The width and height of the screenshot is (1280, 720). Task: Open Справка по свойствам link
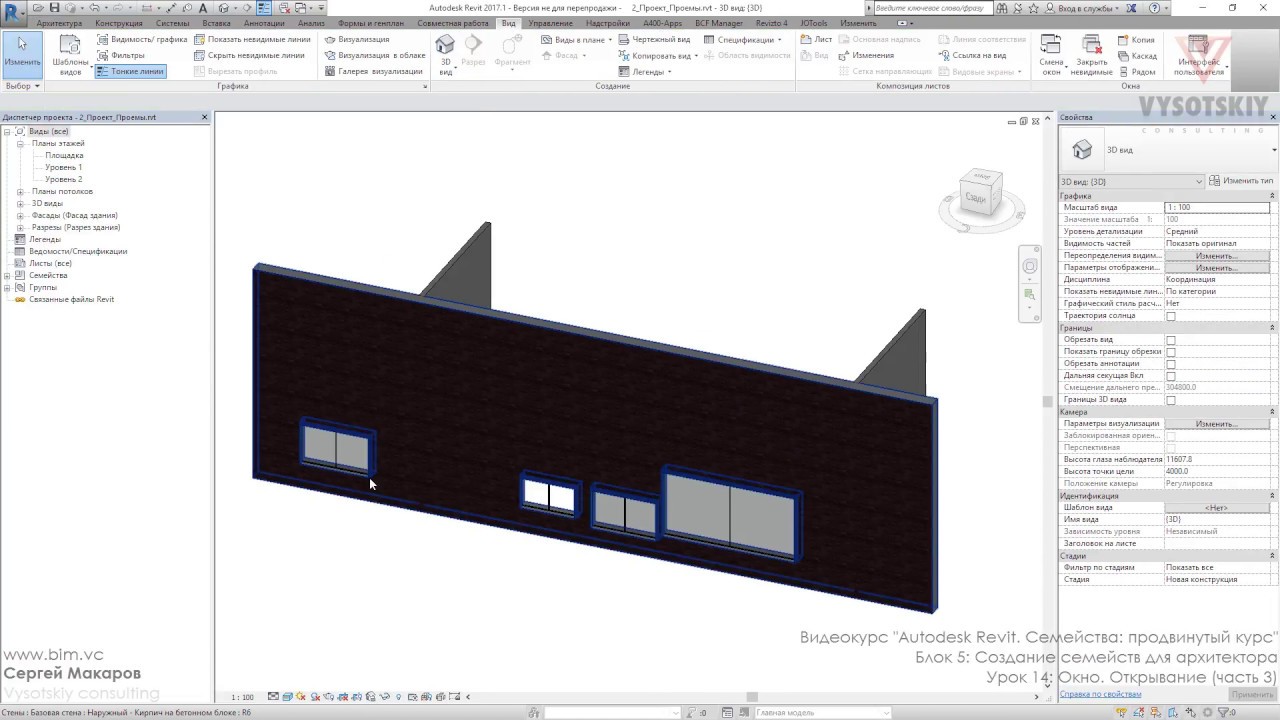1100,694
